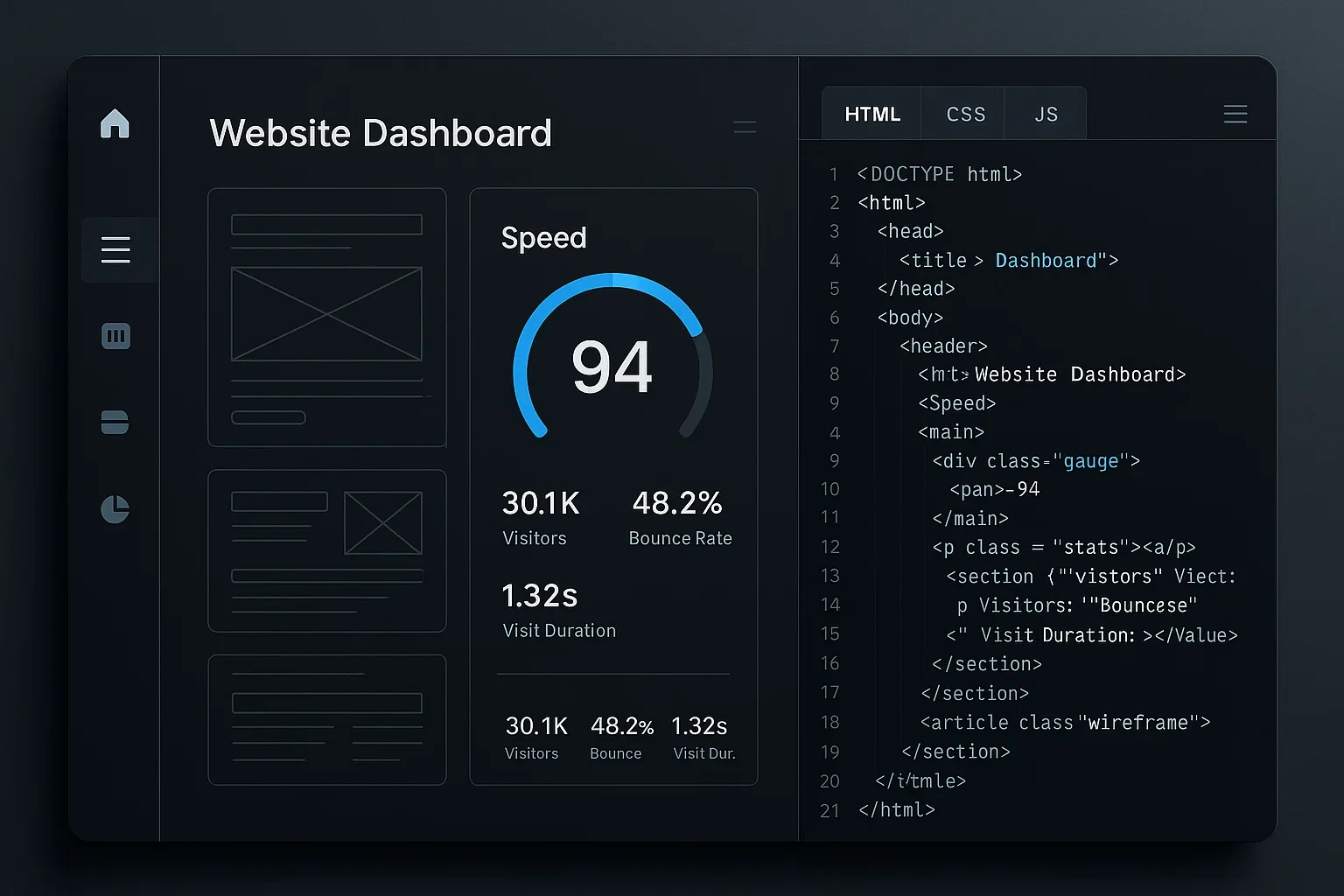This screenshot has height=896, width=1344.
Task: Click the <body> tag code line
Action: [x=910, y=318]
